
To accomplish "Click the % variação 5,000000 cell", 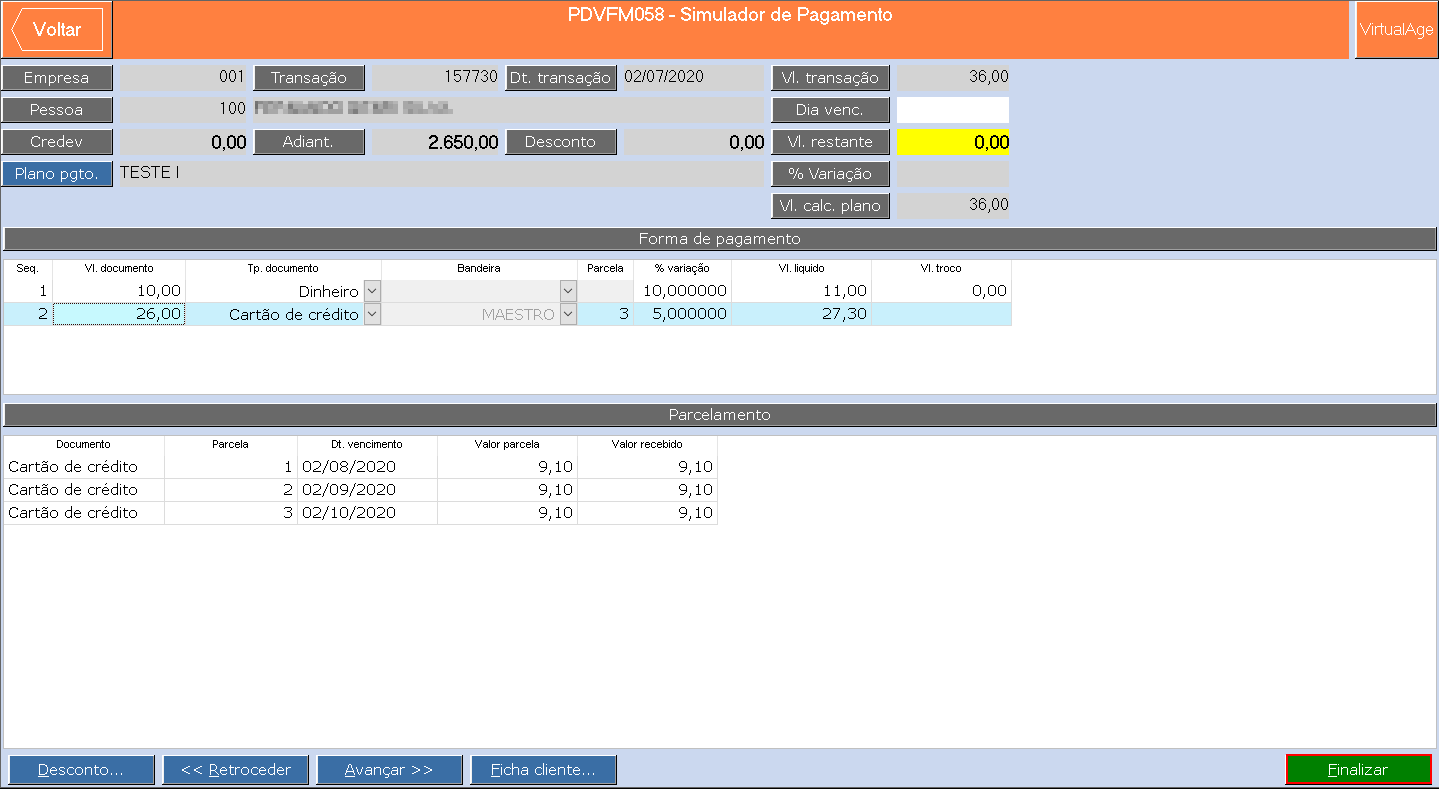I will (x=683, y=314).
